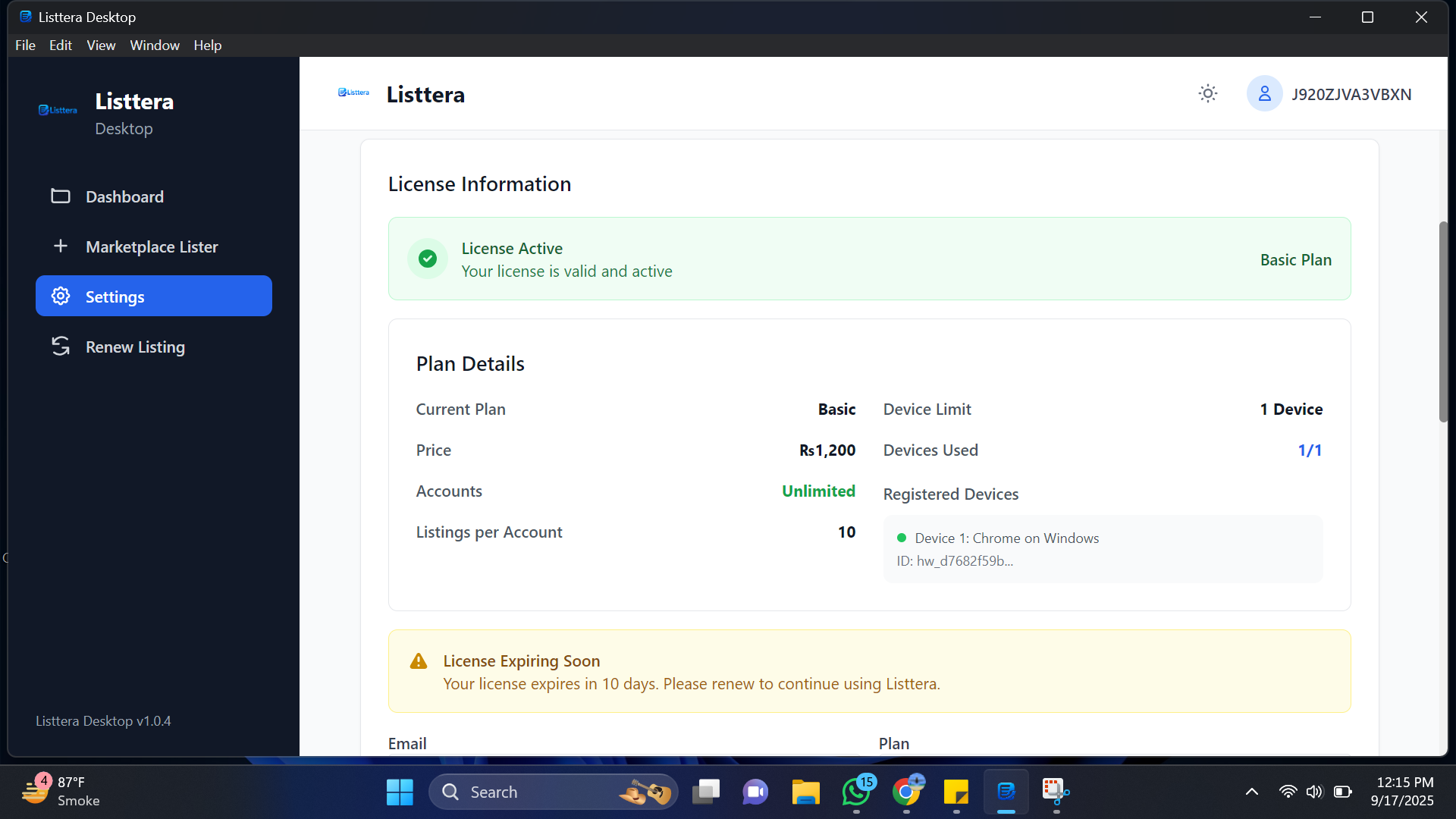Open the View menu
The image size is (1456, 819).
pyautogui.click(x=101, y=45)
